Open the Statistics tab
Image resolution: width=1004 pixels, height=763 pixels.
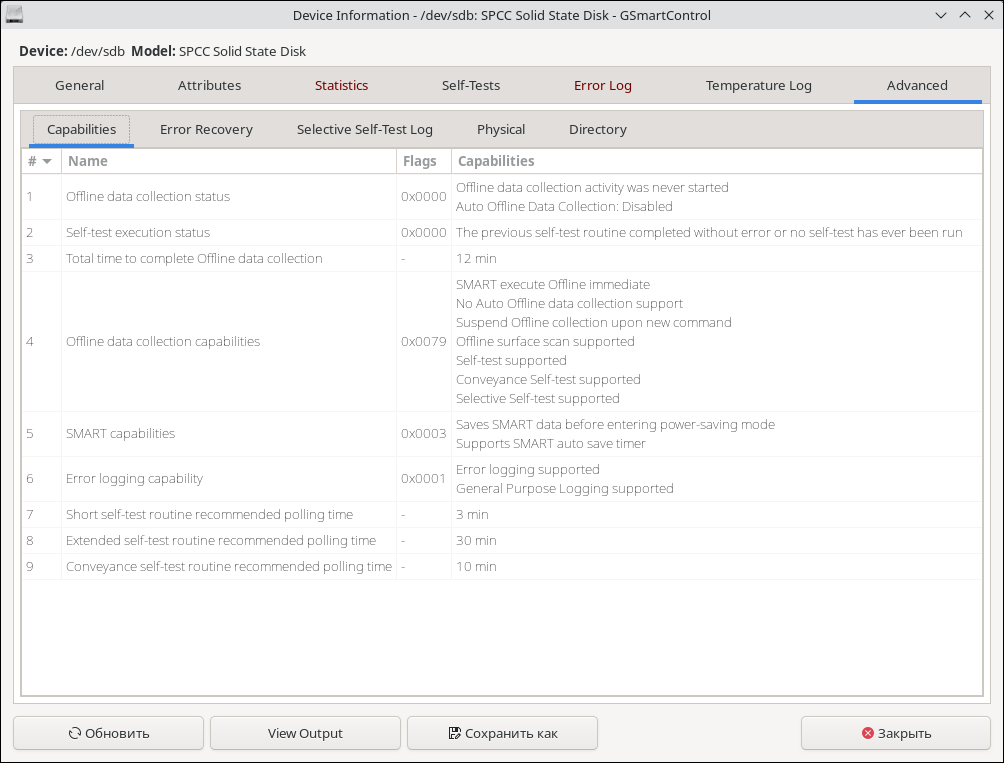coord(341,86)
